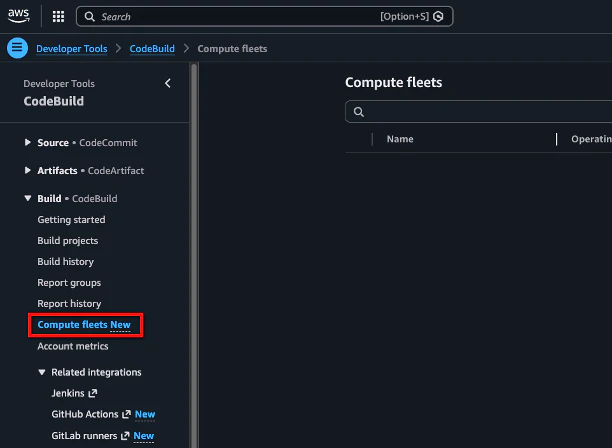Collapse the Related integrations group
Image resolution: width=612 pixels, height=448 pixels.
(x=42, y=372)
